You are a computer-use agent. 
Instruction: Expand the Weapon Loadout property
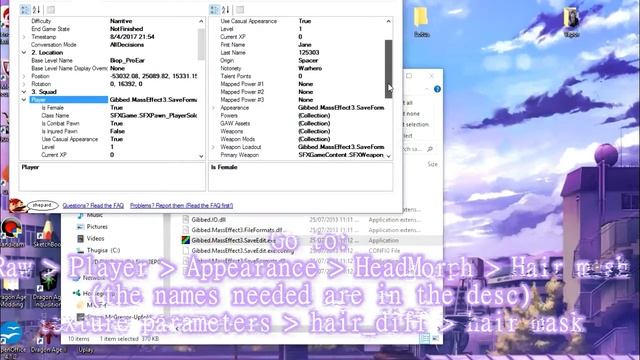(213, 147)
